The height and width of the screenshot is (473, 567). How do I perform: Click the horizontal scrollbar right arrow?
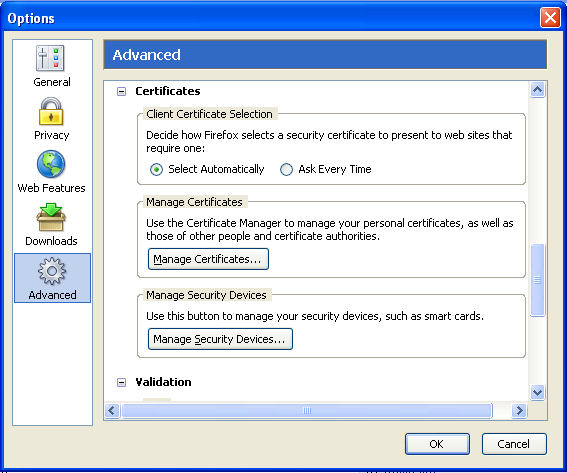(519, 410)
